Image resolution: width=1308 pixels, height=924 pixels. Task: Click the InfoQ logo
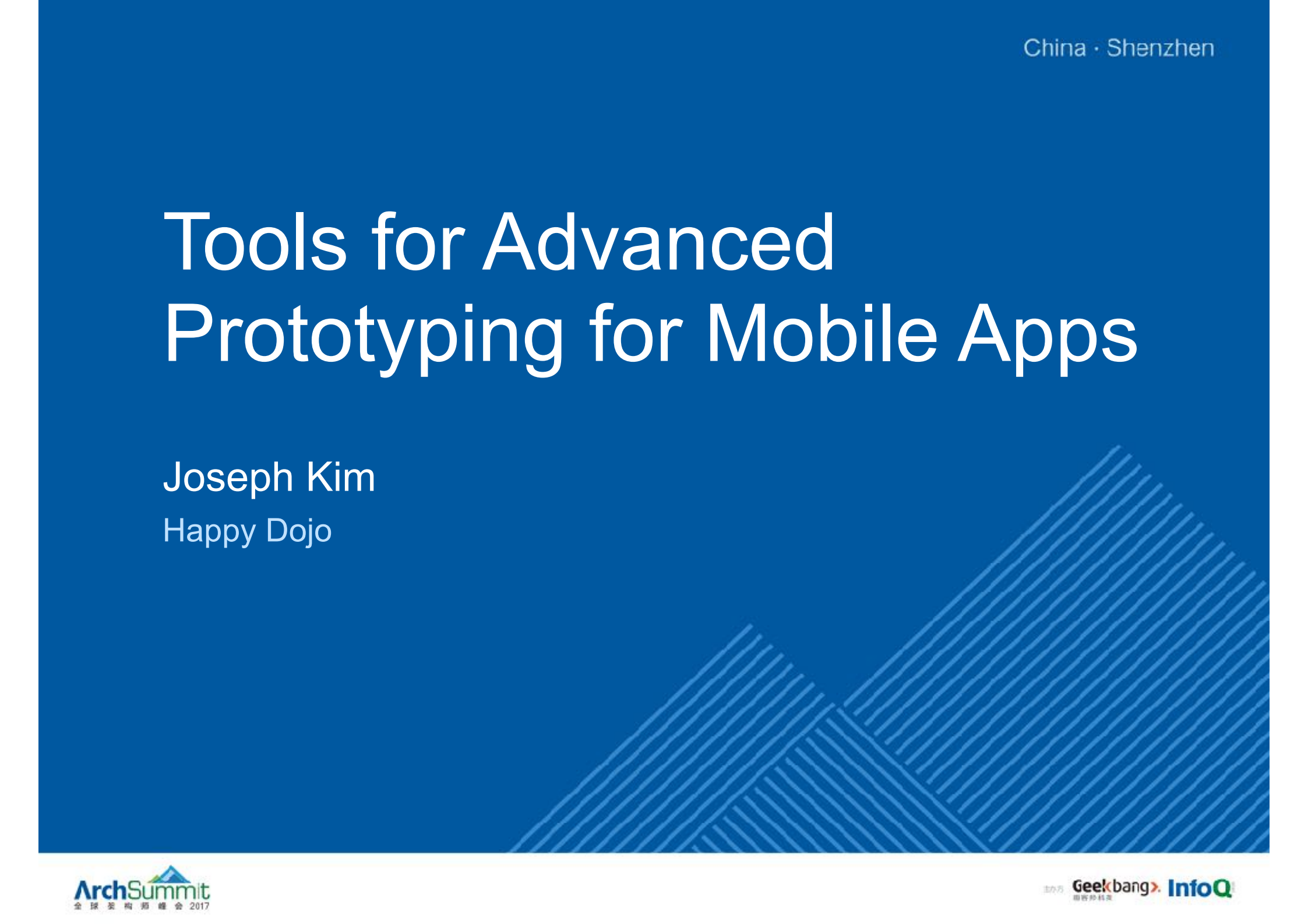click(1201, 887)
